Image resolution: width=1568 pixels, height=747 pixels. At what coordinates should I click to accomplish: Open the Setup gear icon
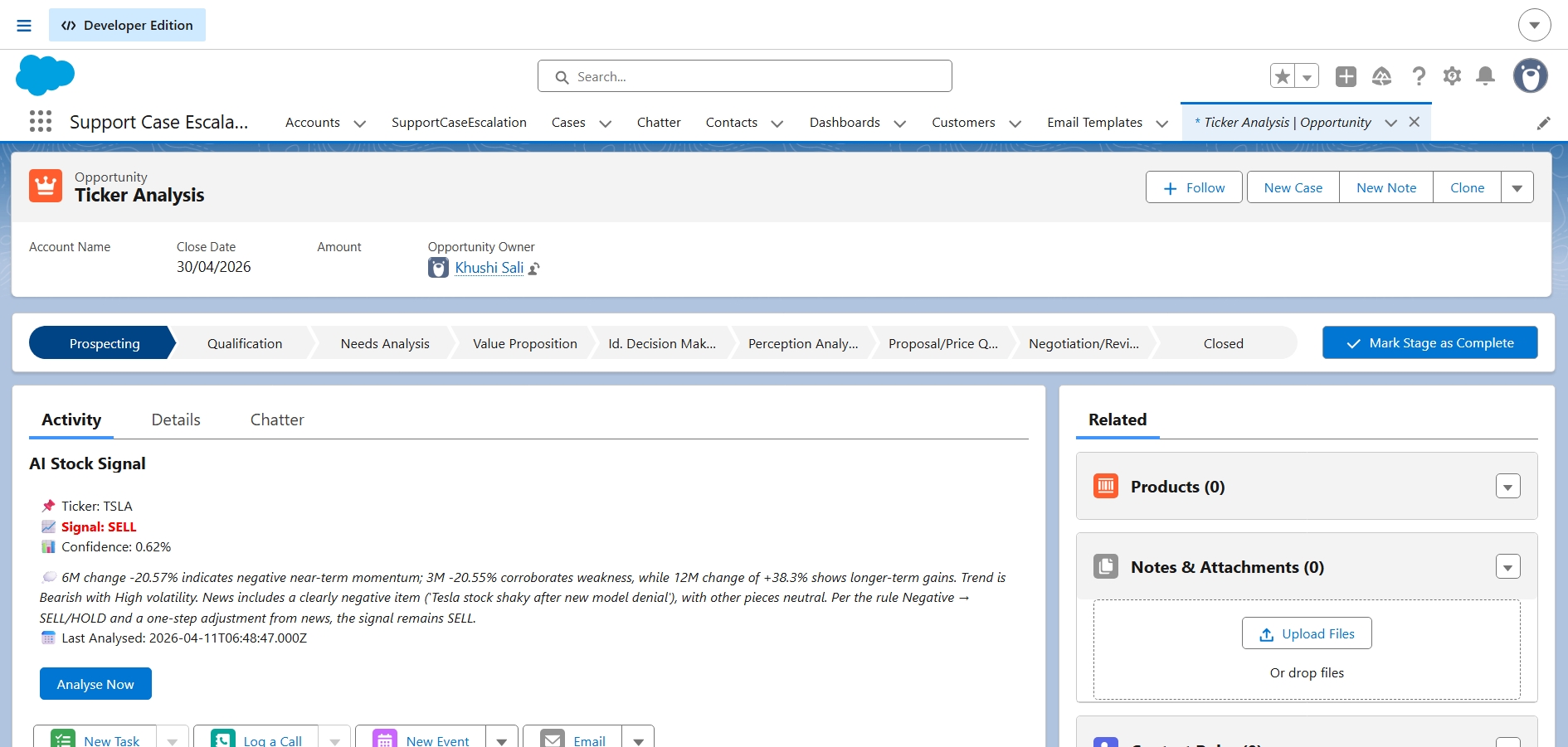coord(1452,76)
